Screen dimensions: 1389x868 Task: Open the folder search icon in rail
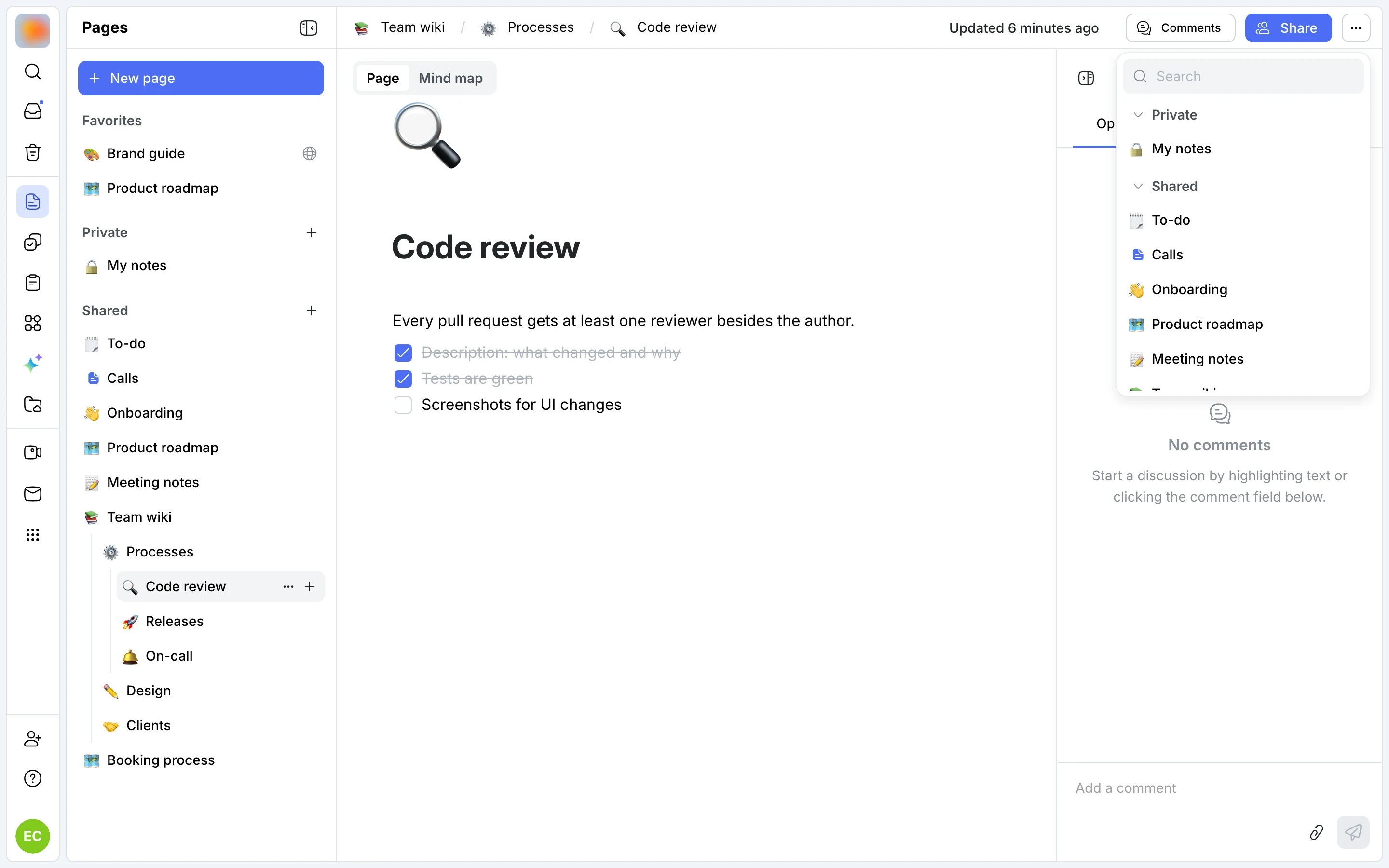point(33,405)
